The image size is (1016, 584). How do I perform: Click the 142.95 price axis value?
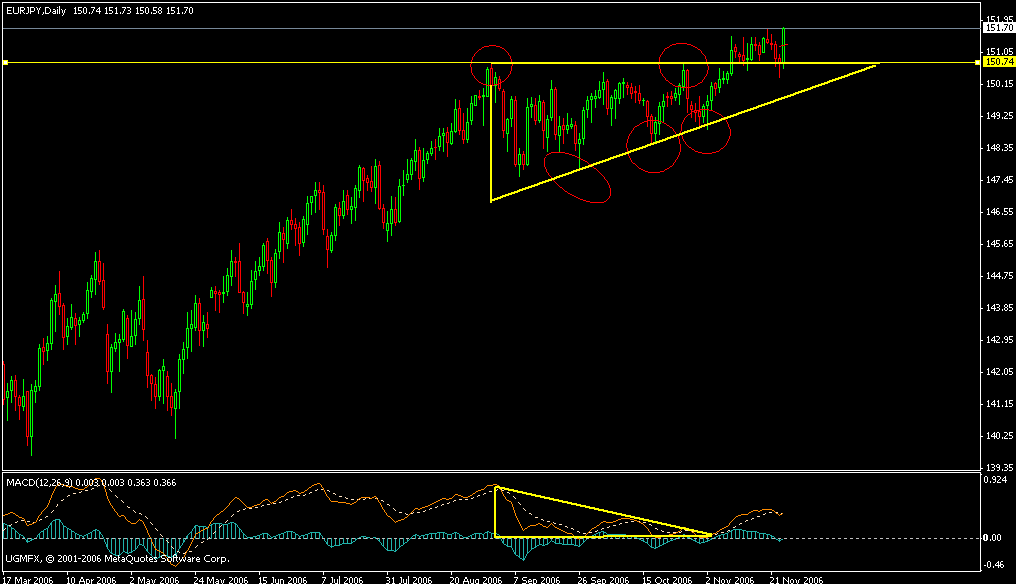(1000, 340)
